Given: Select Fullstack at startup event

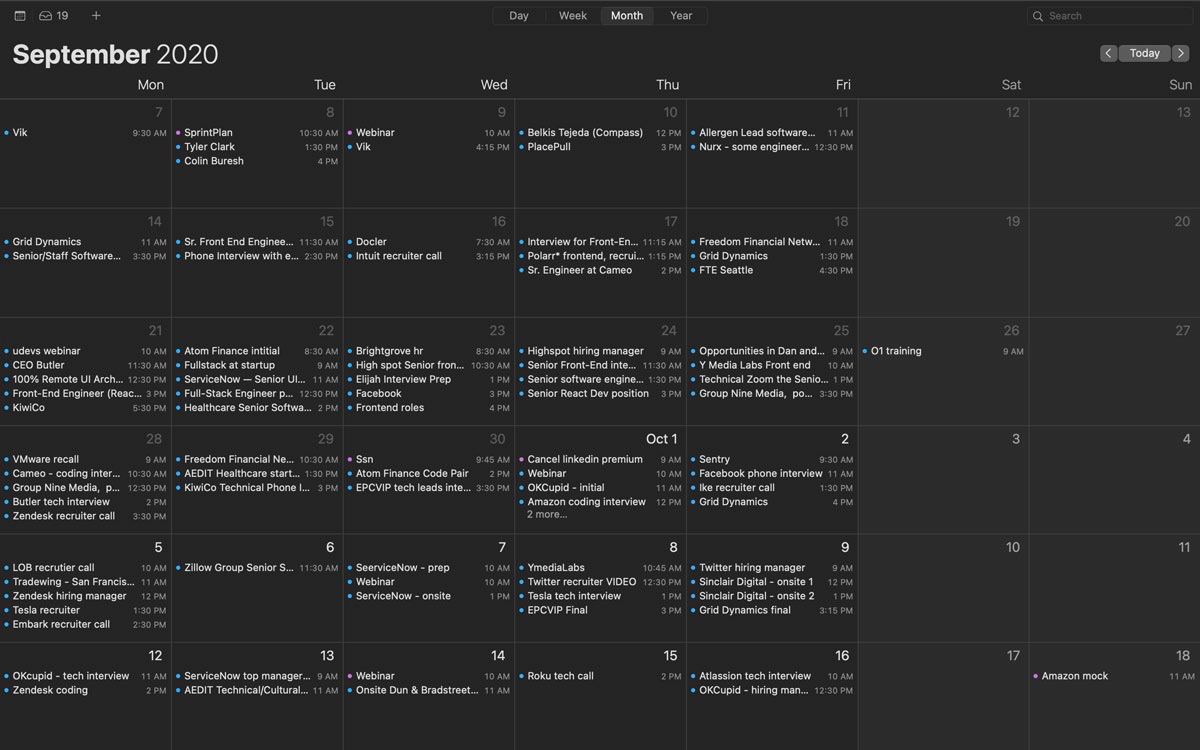Looking at the screenshot, I should coord(257,365).
